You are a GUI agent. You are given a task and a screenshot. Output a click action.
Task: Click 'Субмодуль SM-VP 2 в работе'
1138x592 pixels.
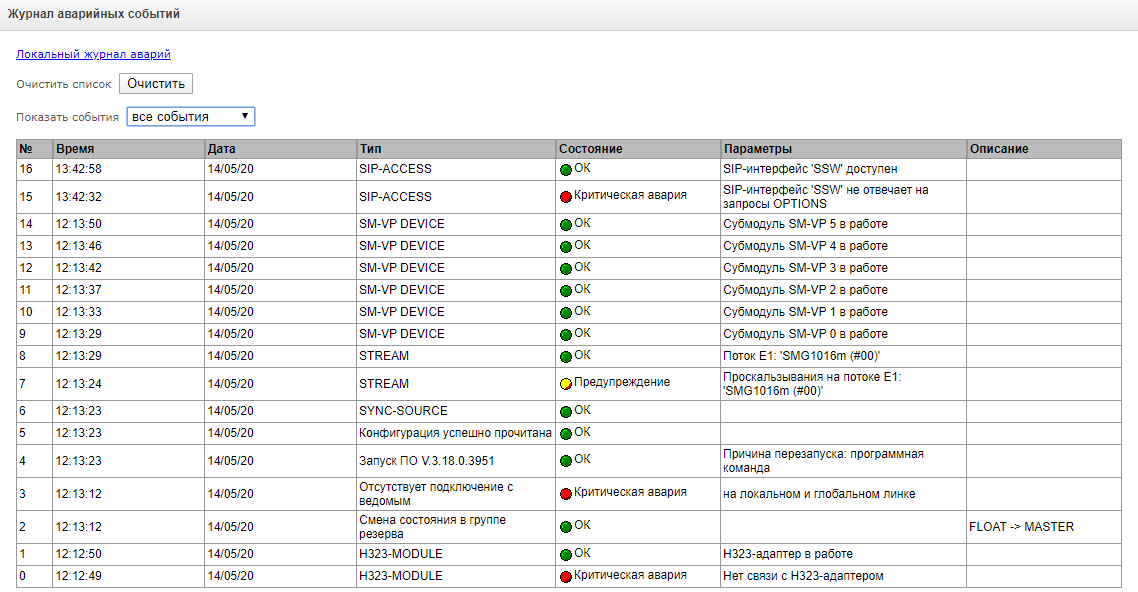[x=805, y=290]
